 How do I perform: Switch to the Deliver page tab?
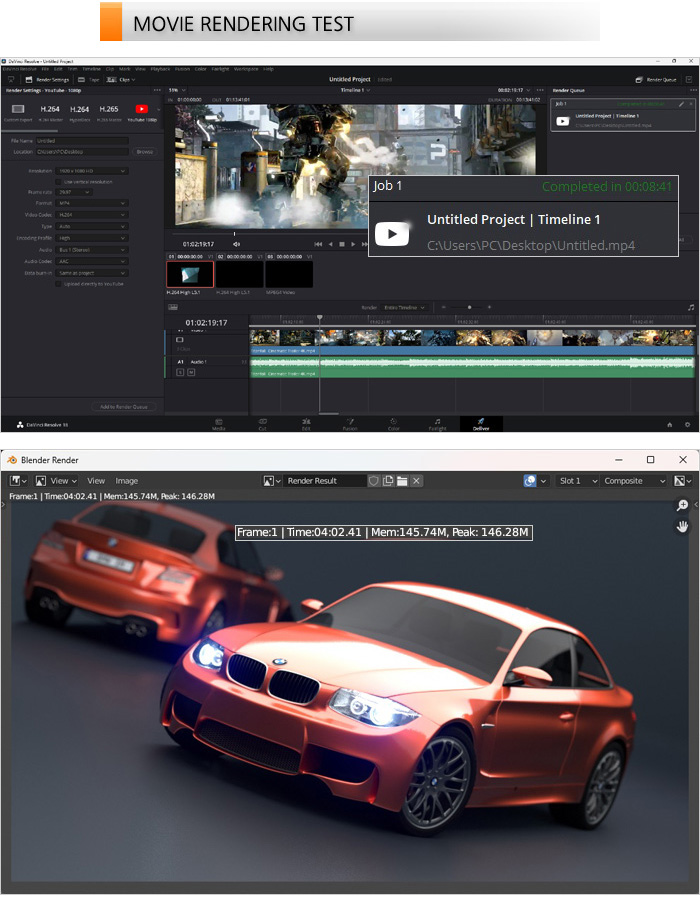coord(480,424)
